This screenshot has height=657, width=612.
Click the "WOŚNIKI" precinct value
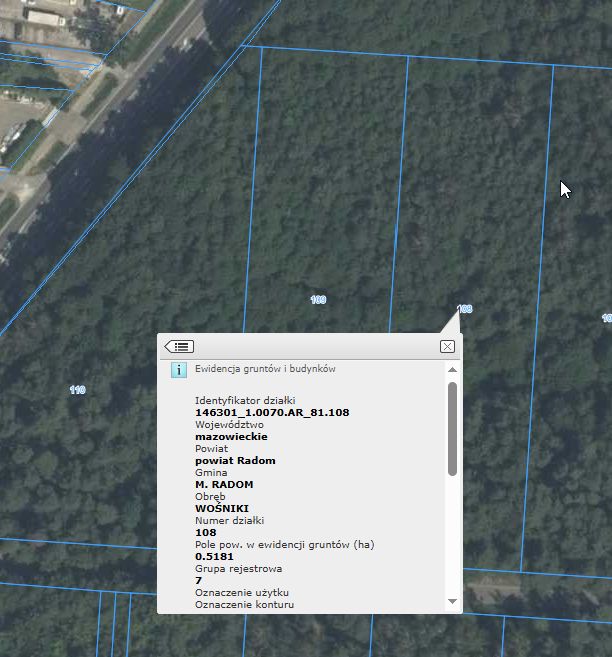(x=222, y=508)
